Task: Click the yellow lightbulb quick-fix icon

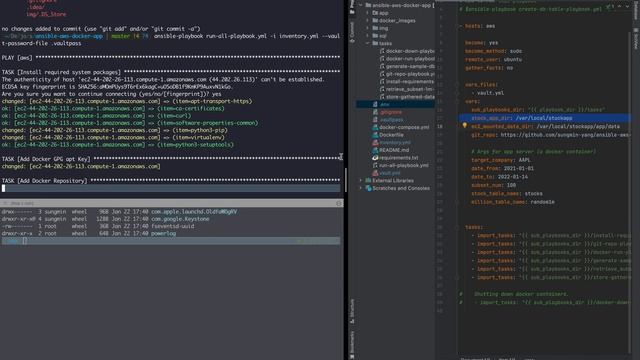Action: click(x=464, y=126)
